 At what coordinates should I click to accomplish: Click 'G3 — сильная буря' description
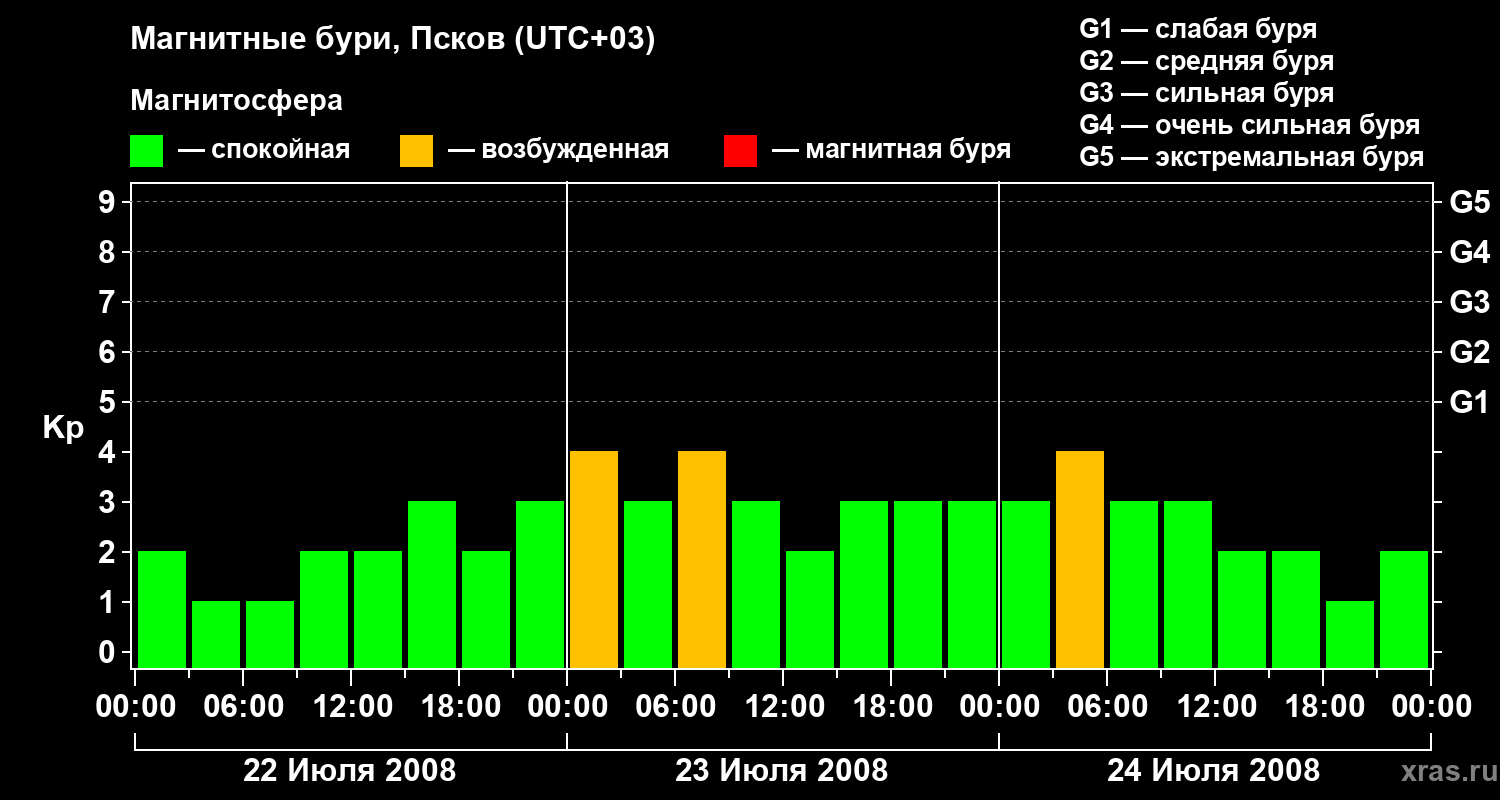tap(1206, 92)
